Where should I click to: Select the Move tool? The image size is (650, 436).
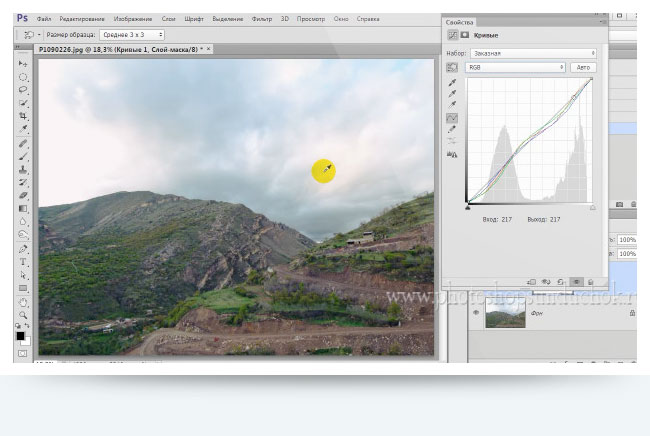(23, 63)
